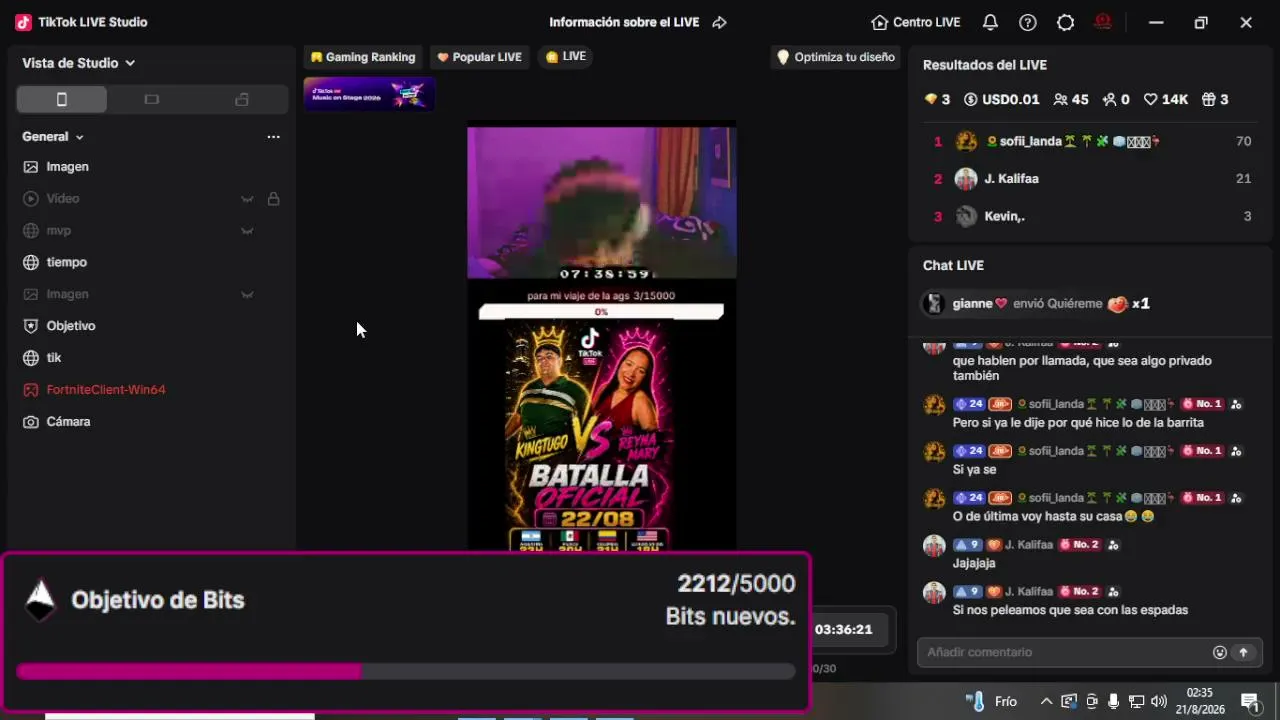Open the Windows weather widget Frío
The width and height of the screenshot is (1280, 720).
(991, 701)
